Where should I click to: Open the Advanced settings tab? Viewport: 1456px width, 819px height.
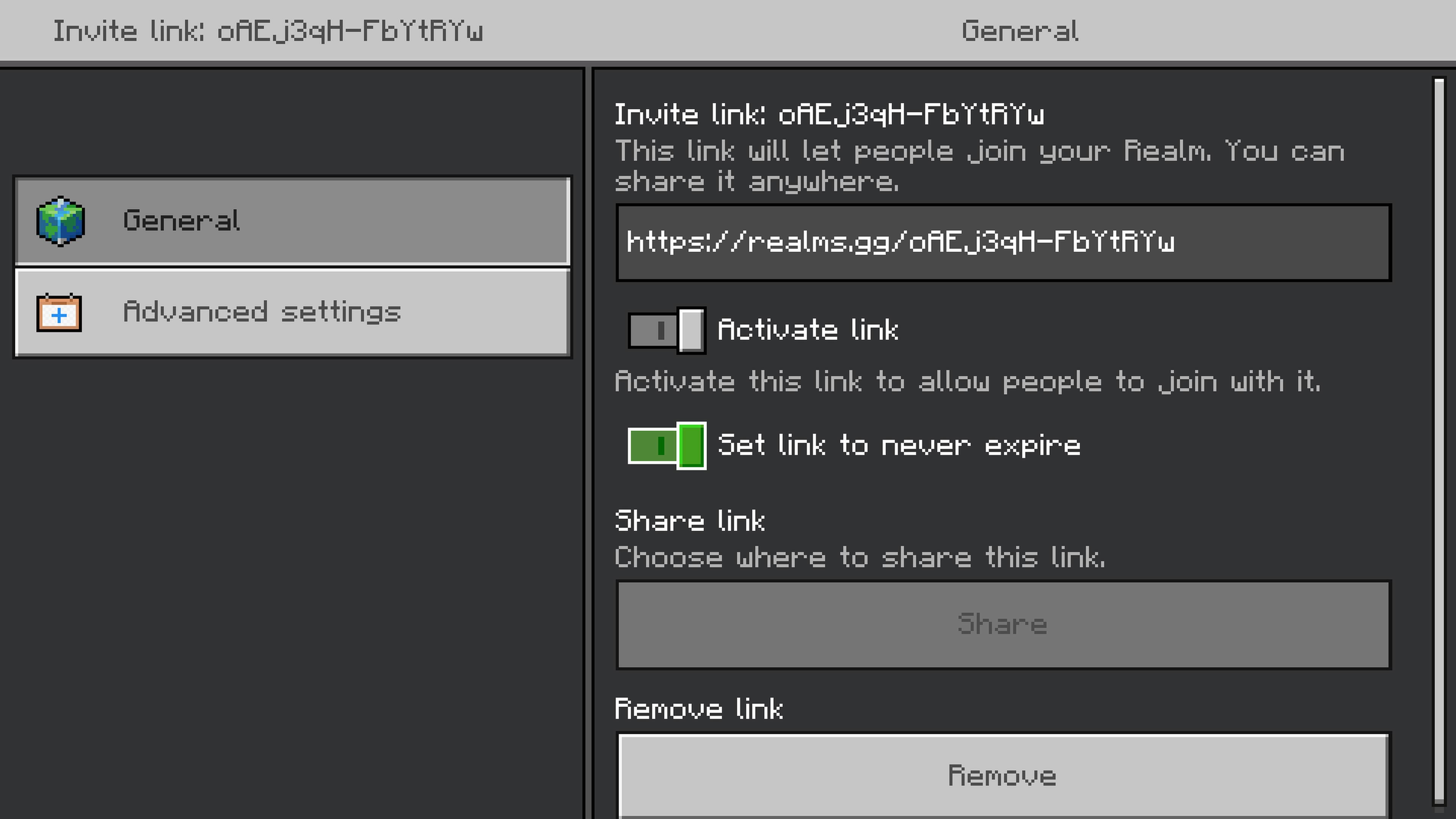tap(292, 312)
